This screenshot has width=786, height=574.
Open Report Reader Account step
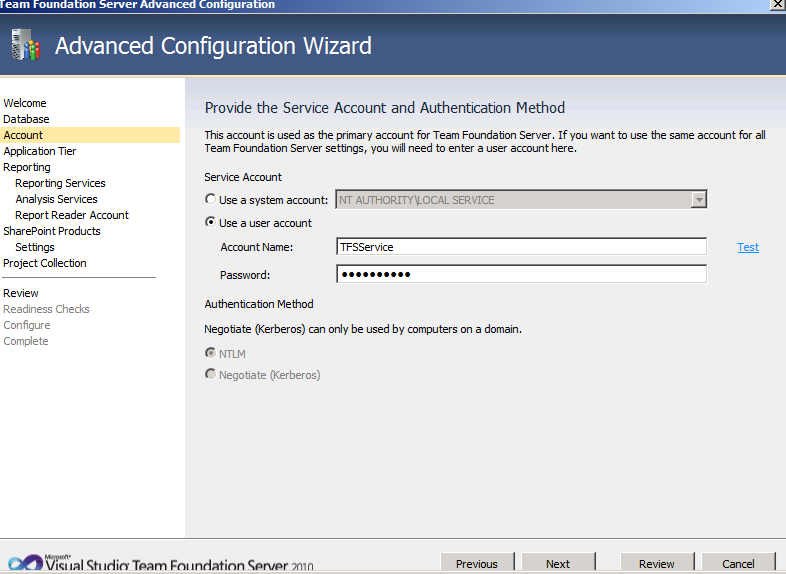pyautogui.click(x=72, y=215)
